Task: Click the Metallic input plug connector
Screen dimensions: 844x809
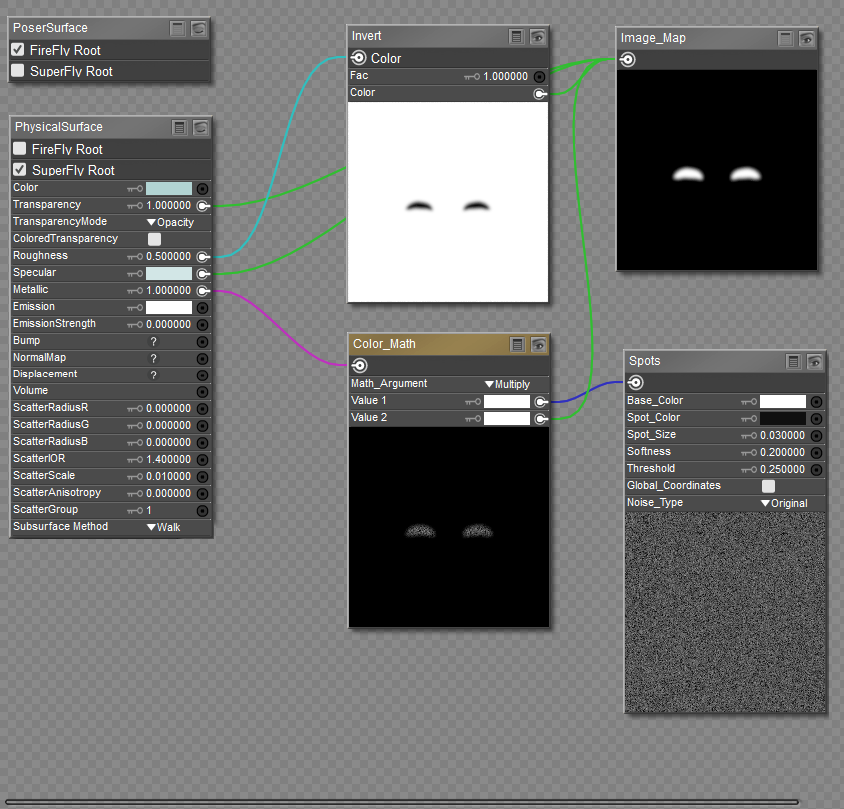Action: 202,290
